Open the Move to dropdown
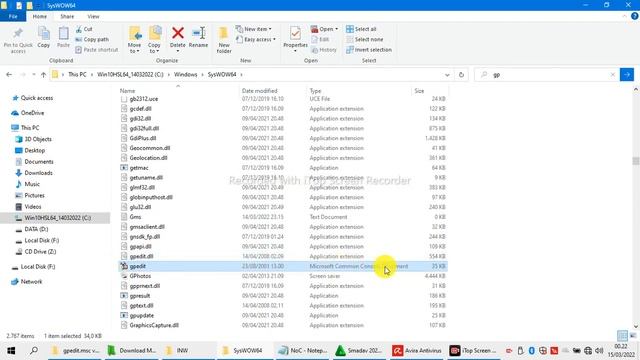This screenshot has height=360, width=640. 134,40
